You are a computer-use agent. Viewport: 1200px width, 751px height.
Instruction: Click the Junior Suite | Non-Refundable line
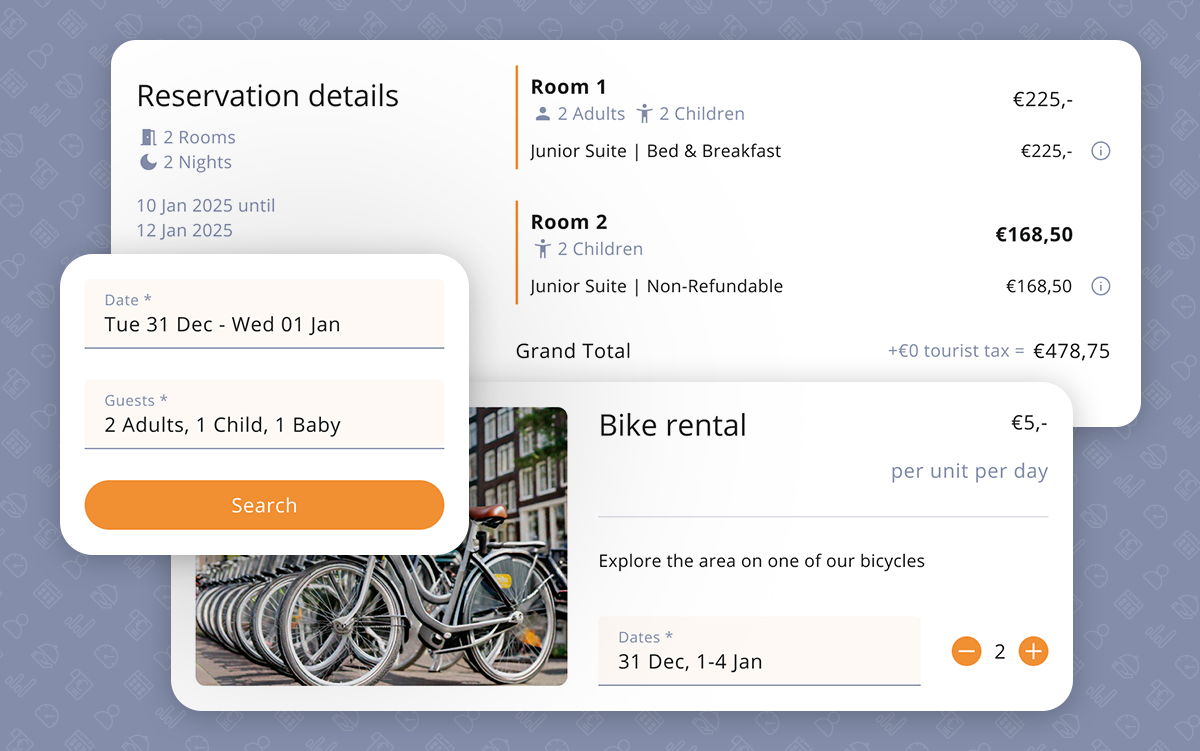point(656,287)
